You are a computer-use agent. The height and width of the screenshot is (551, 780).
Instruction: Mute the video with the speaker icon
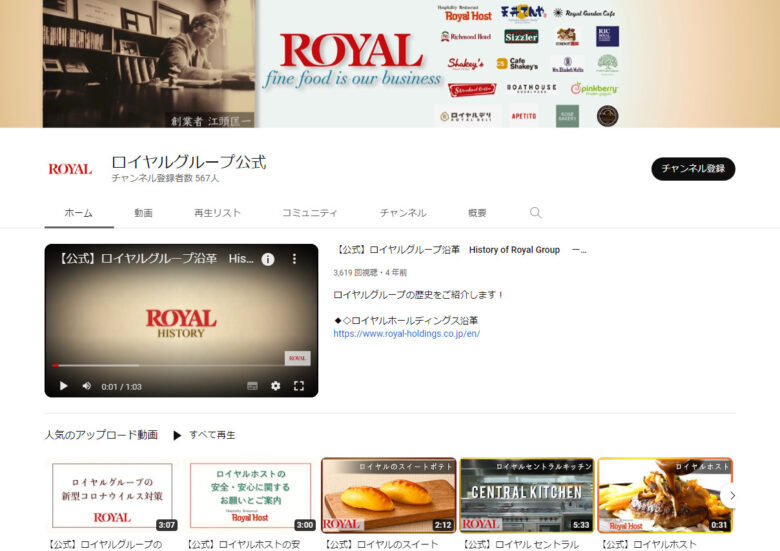pyautogui.click(x=87, y=386)
